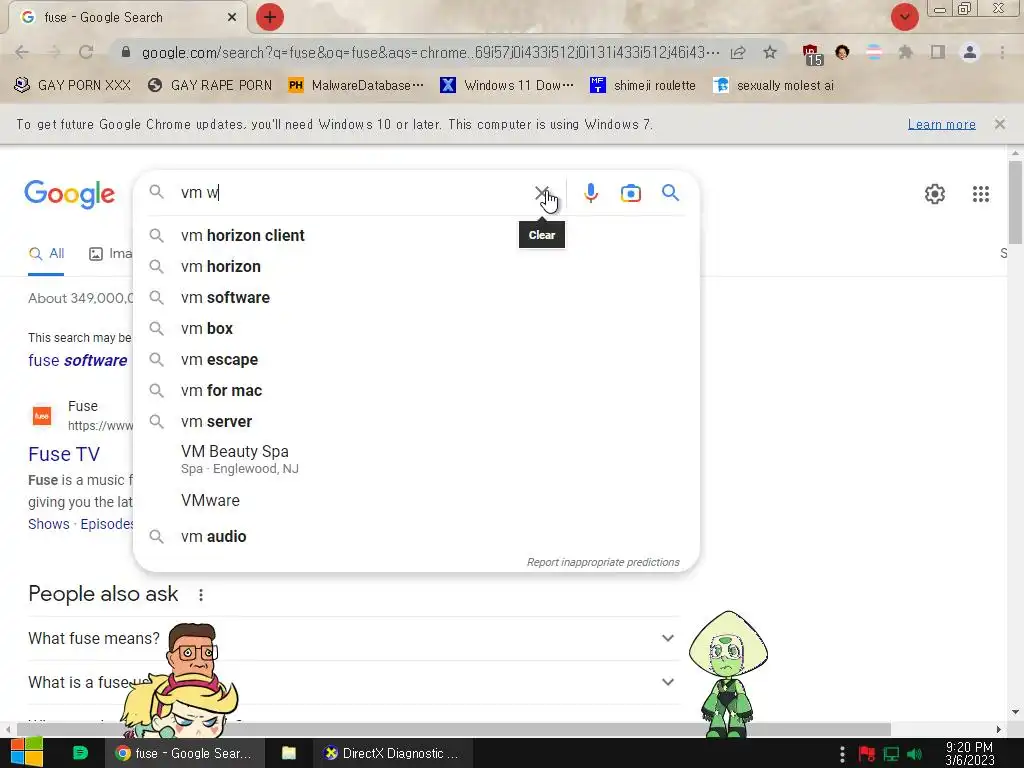The image size is (1024, 768).
Task: Open the clock showing 9:20 PM
Action: 969,754
